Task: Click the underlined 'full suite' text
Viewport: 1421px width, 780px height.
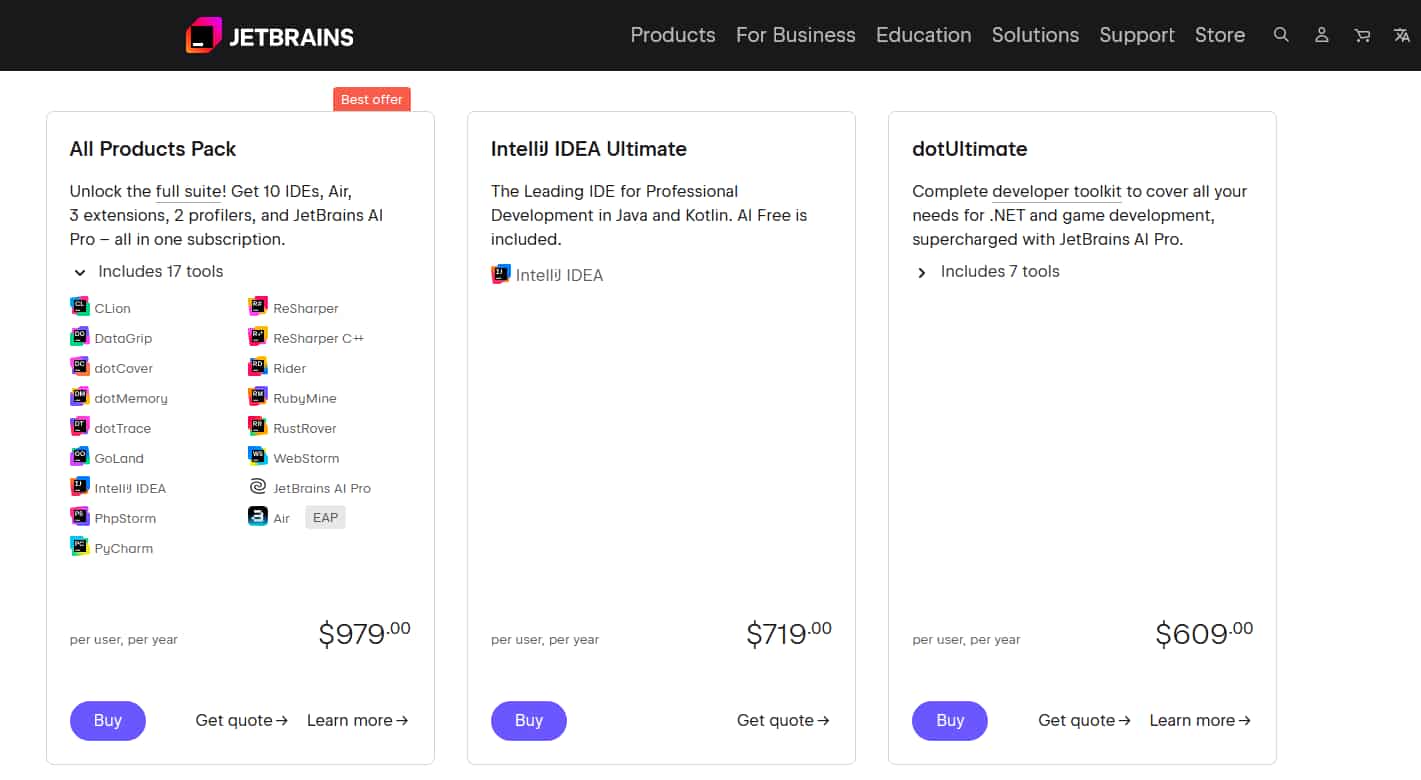Action: coord(188,191)
